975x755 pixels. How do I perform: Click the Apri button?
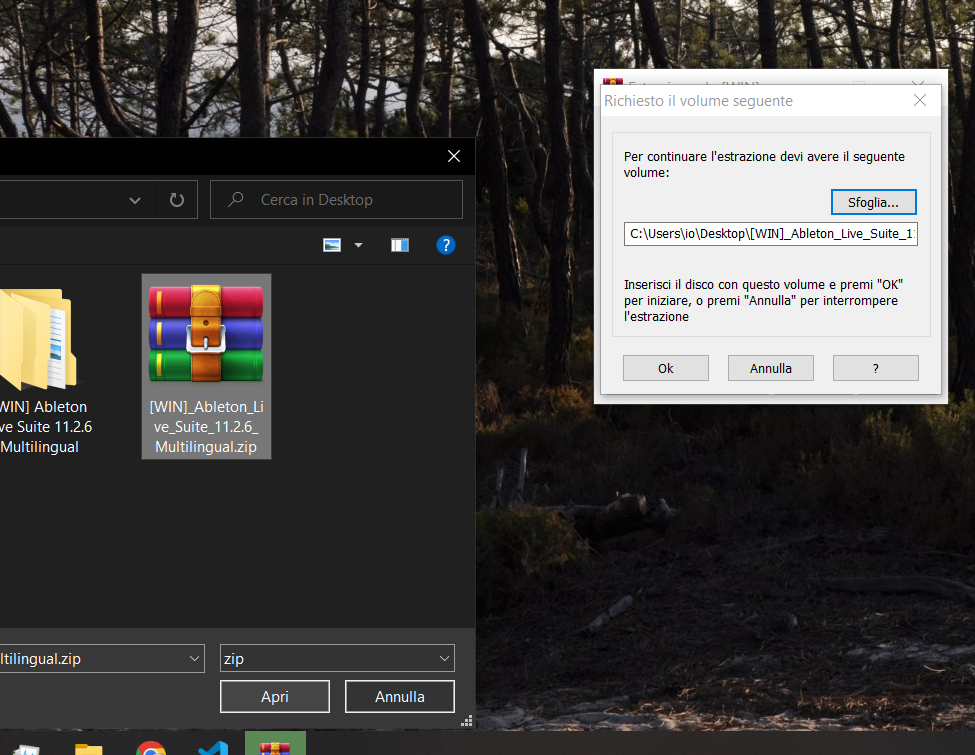tap(275, 697)
